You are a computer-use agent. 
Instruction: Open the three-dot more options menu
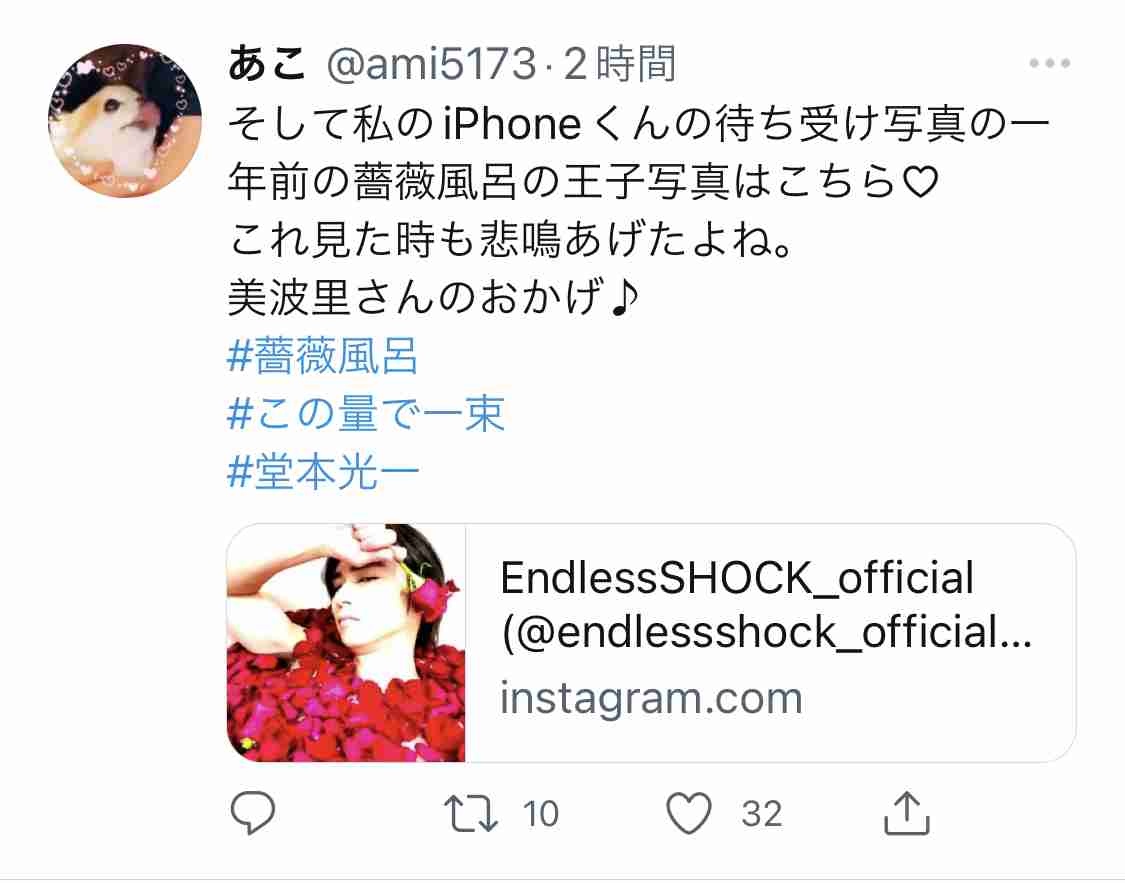[x=1050, y=63]
